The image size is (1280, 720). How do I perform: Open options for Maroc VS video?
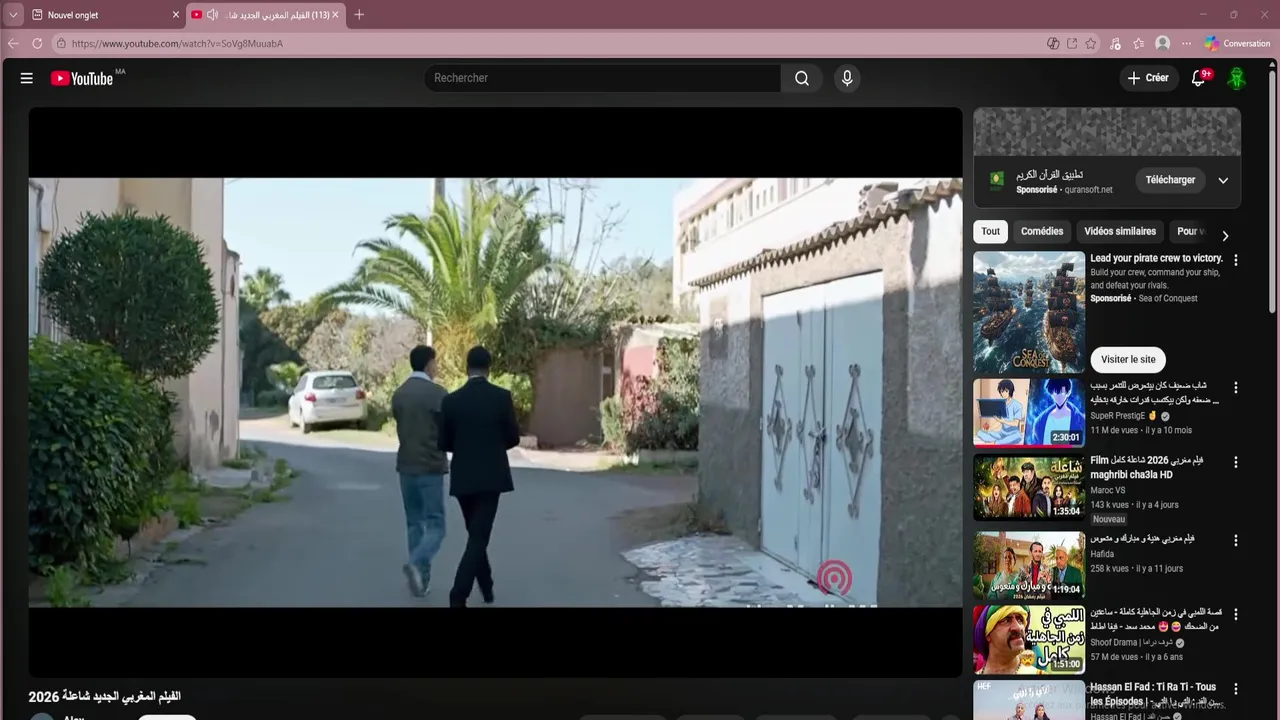[x=1236, y=463]
